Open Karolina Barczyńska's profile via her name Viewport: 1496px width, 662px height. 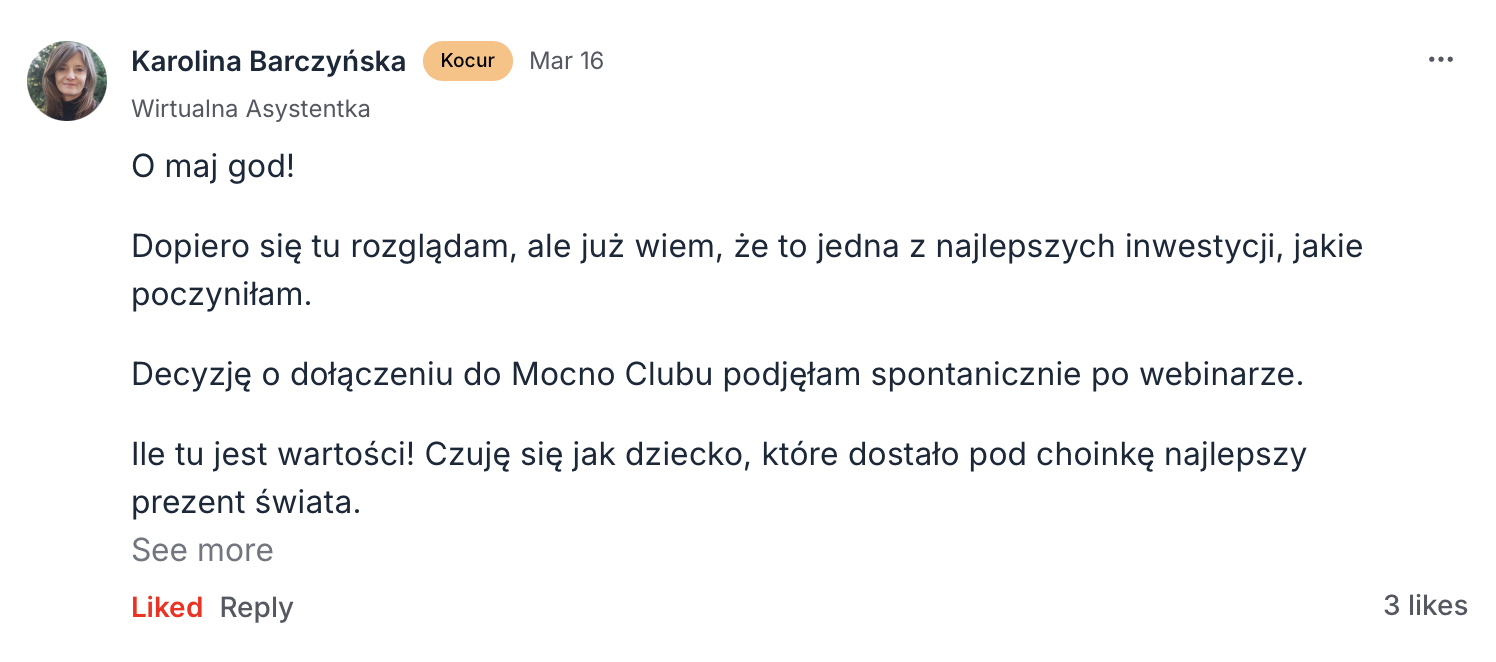pyautogui.click(x=268, y=61)
